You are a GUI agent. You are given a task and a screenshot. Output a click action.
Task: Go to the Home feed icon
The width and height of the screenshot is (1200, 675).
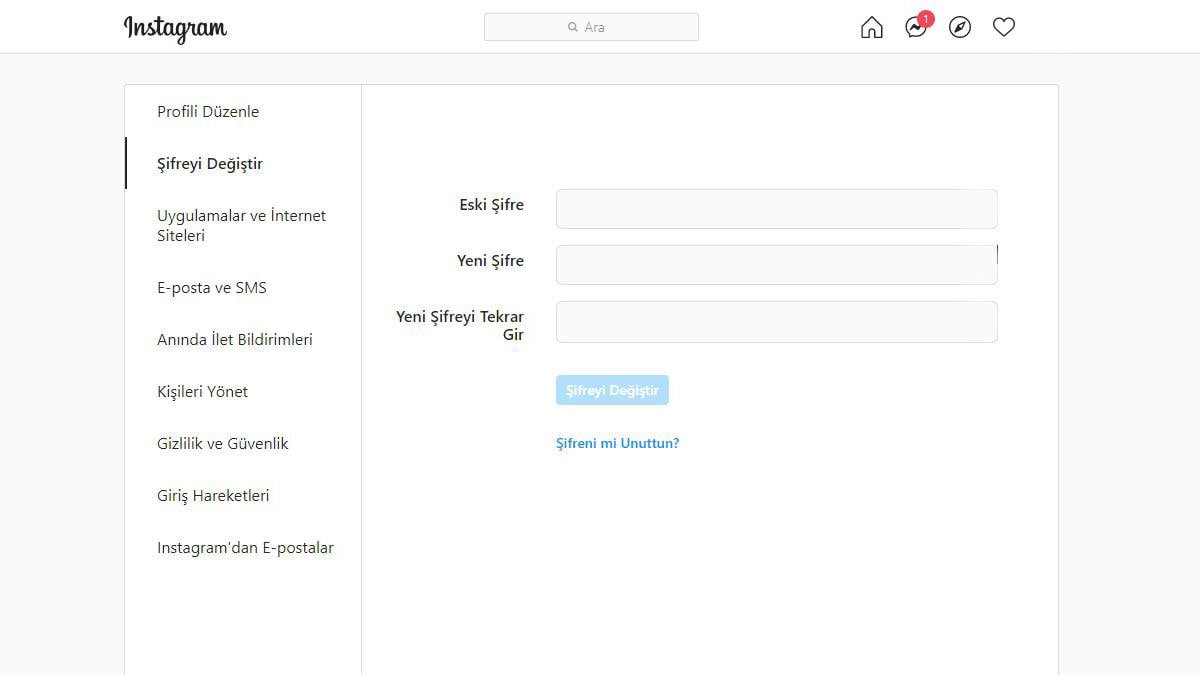[x=872, y=28]
